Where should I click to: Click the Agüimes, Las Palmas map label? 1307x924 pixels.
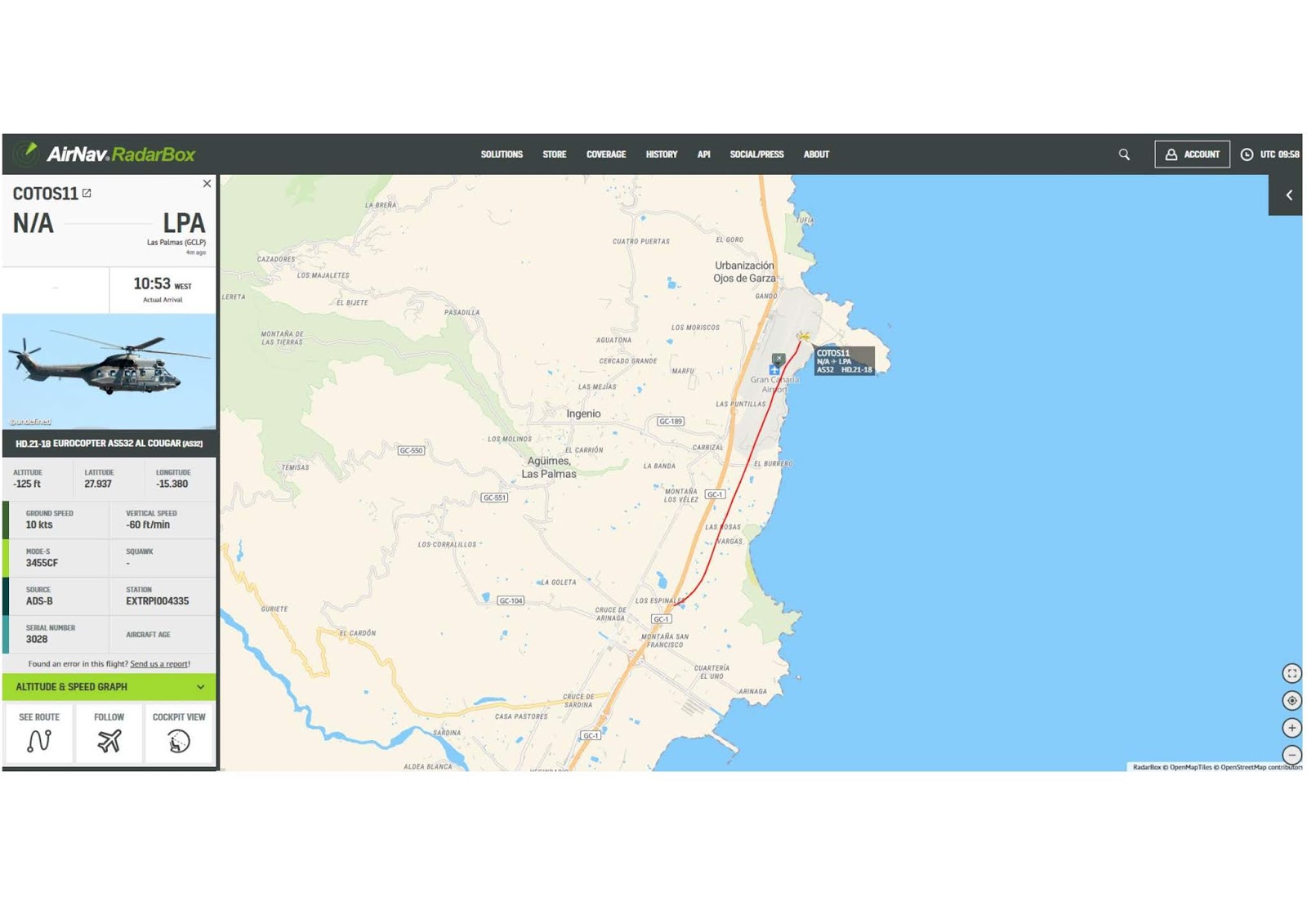[549, 467]
